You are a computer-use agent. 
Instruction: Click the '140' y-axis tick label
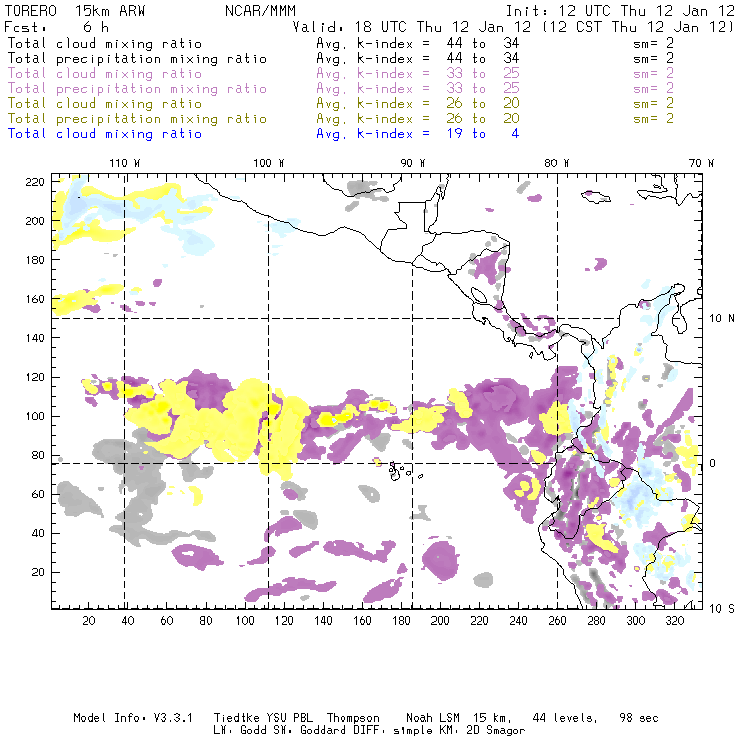pyautogui.click(x=34, y=338)
